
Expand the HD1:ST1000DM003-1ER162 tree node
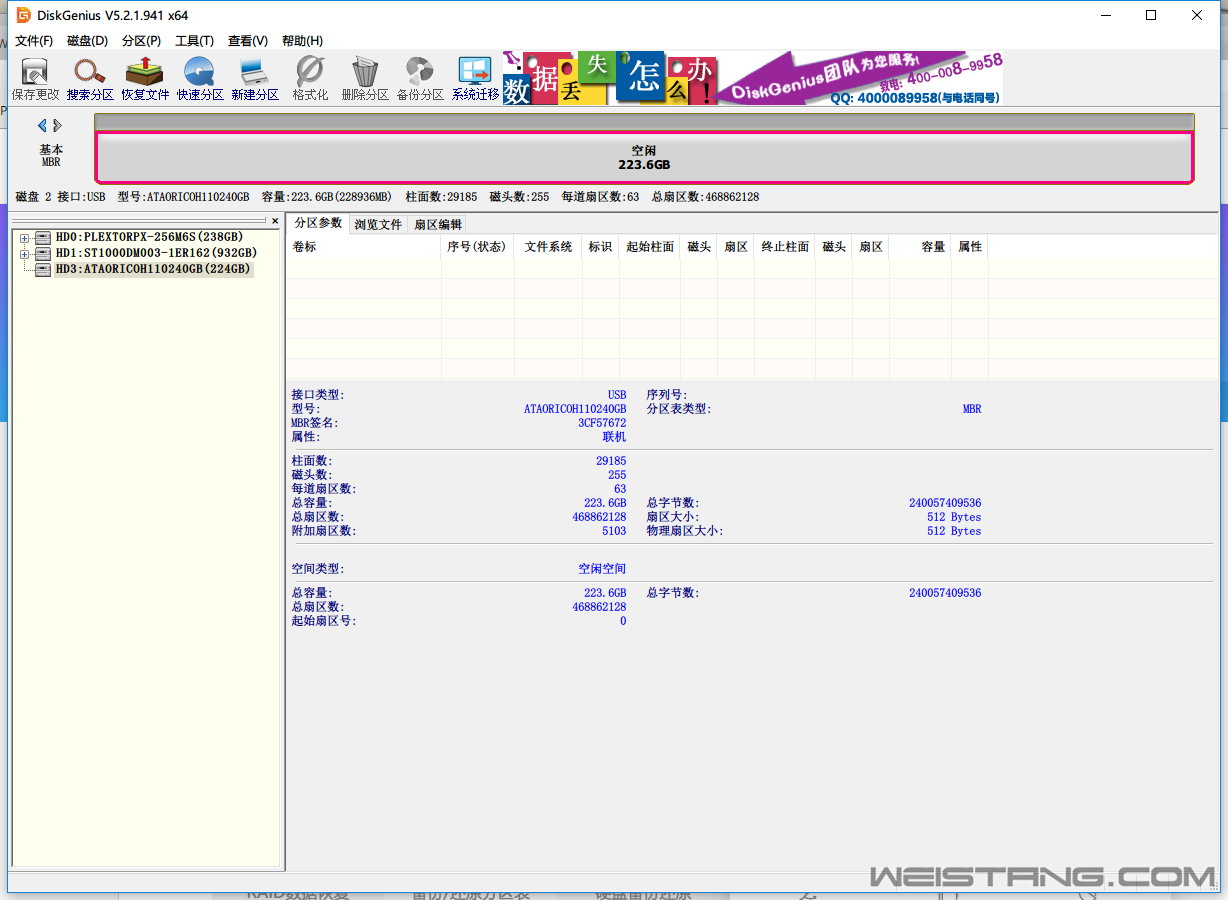25,254
